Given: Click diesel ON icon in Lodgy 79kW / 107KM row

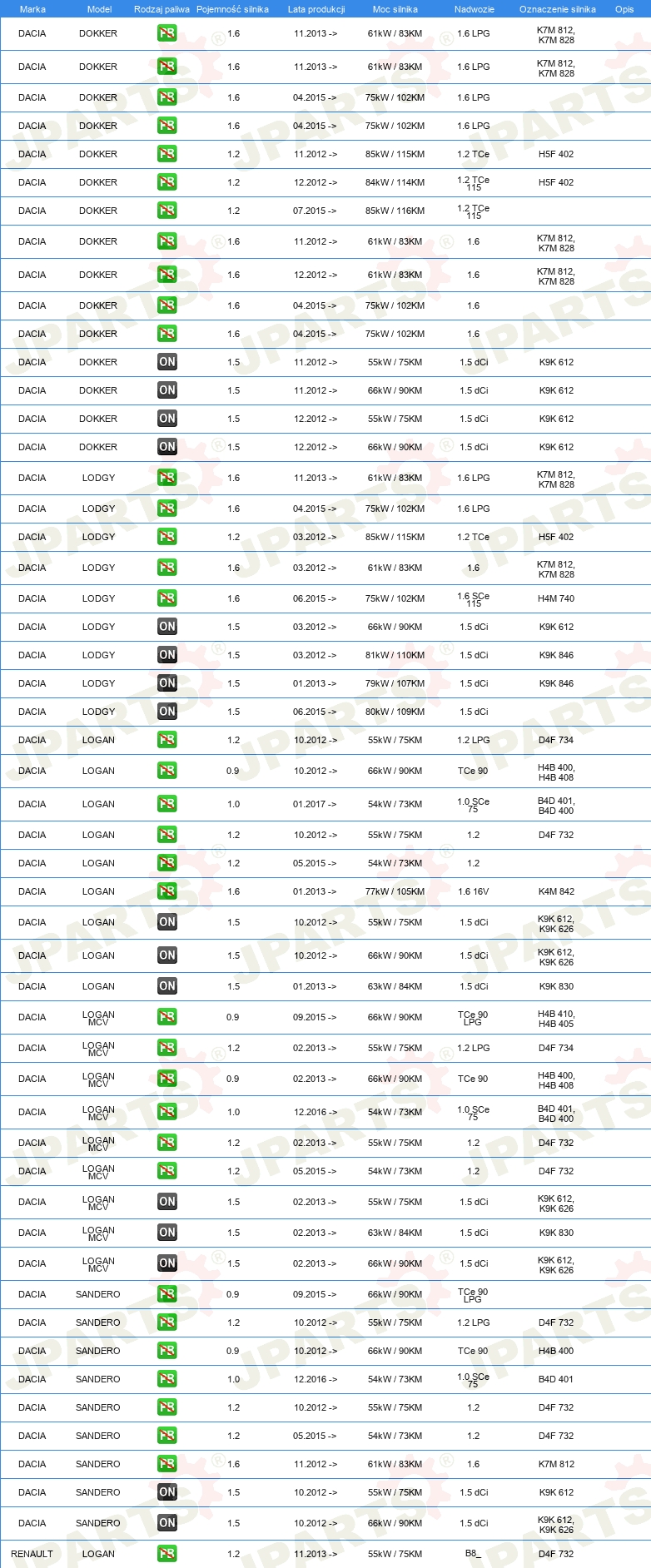Looking at the screenshot, I should pos(167,683).
